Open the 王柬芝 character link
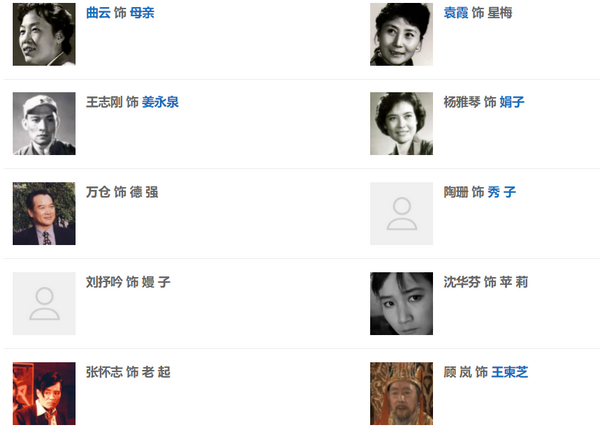Image resolution: width=600 pixels, height=428 pixels. [x=510, y=372]
